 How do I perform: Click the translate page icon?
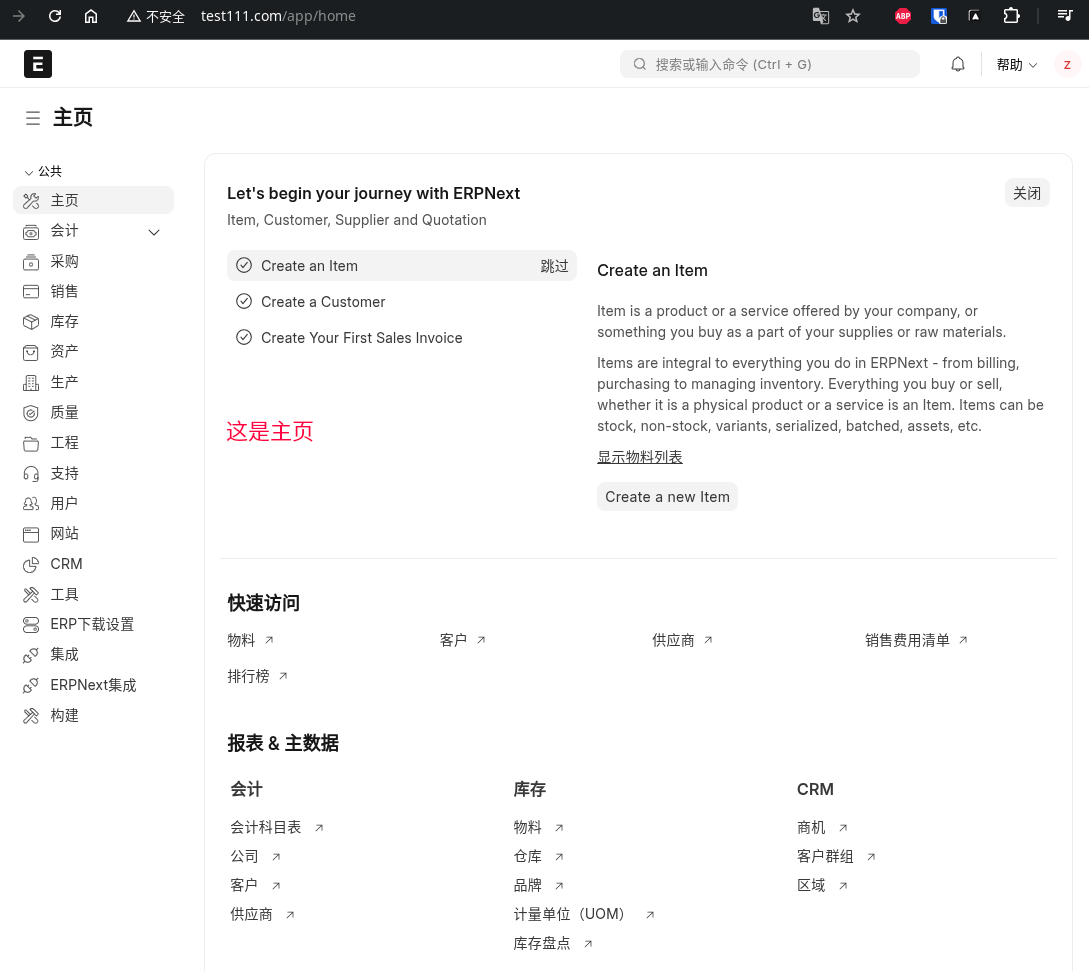(x=820, y=16)
